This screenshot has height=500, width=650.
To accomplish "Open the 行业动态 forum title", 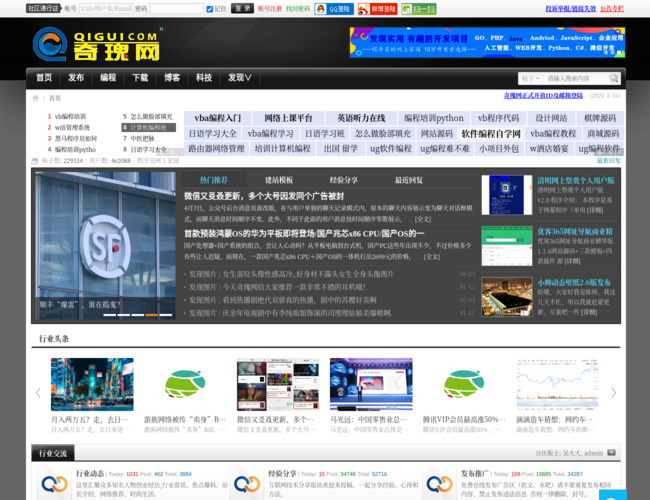I will pyautogui.click(x=90, y=473).
